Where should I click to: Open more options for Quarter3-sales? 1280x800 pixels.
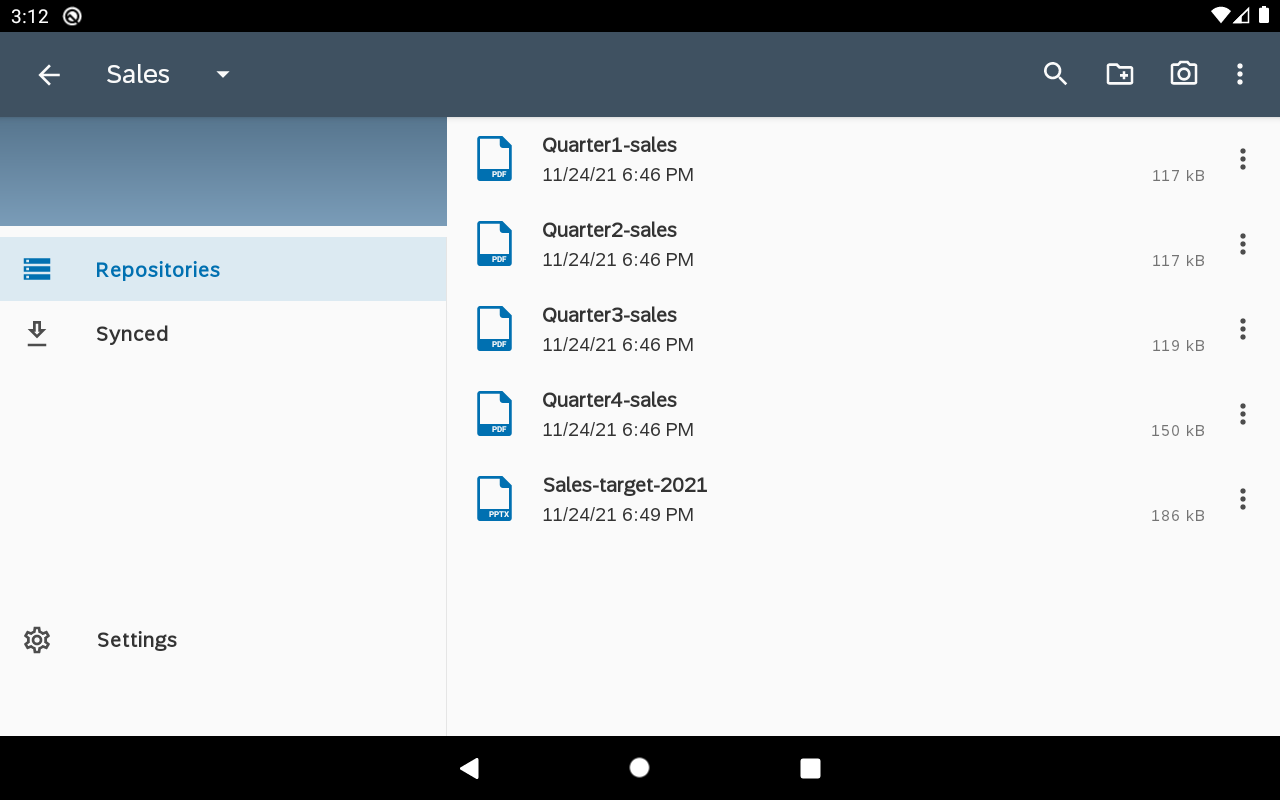click(x=1243, y=329)
